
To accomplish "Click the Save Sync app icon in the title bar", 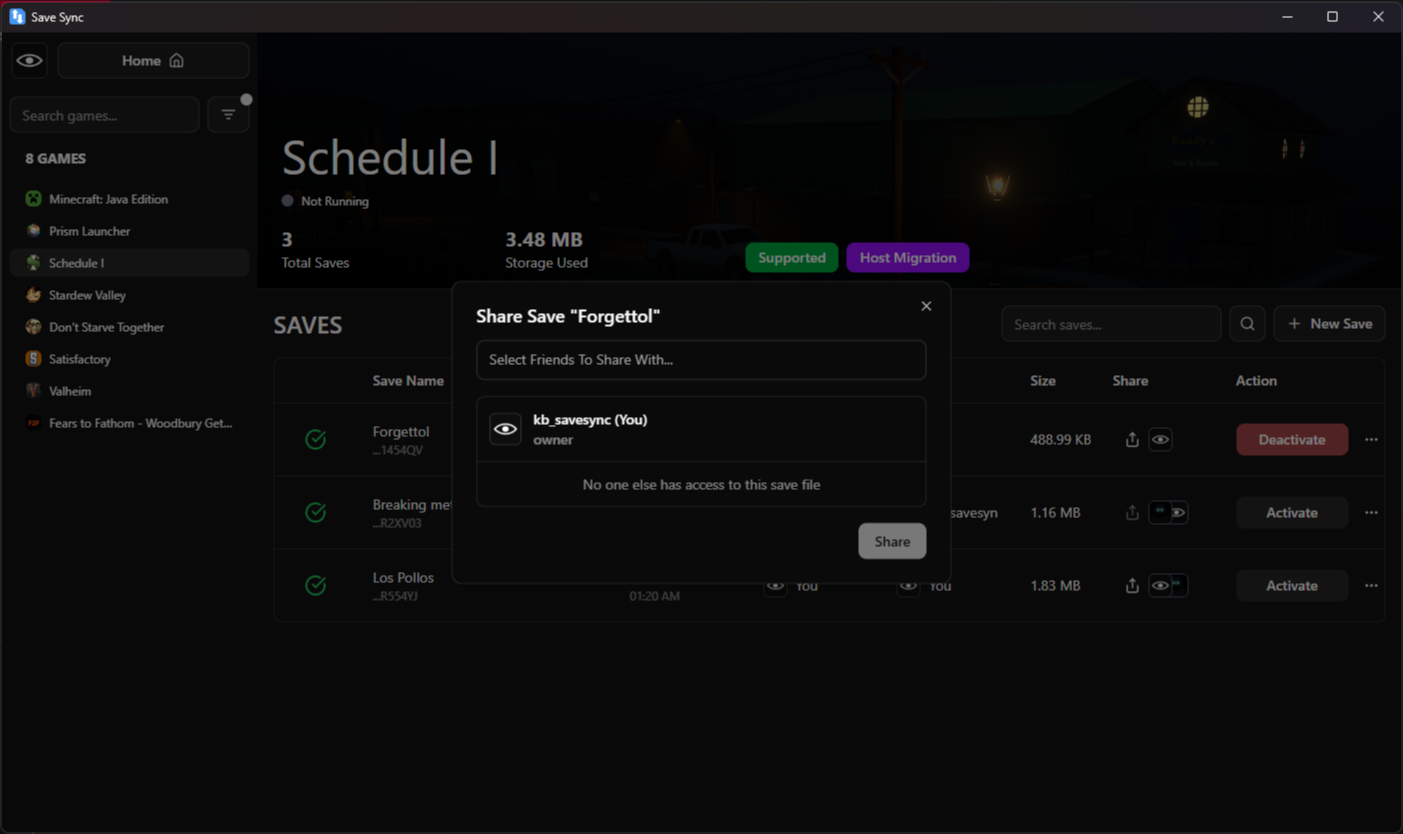I will [x=17, y=17].
